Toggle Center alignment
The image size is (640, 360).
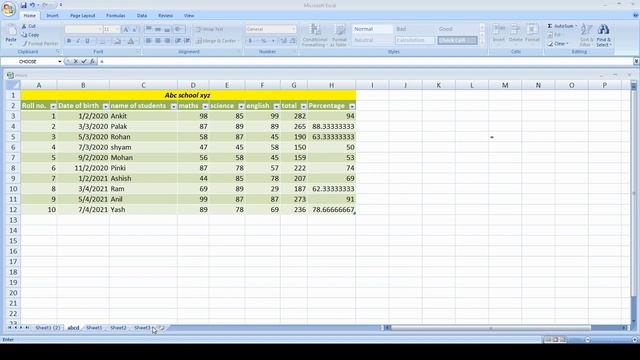click(x=158, y=41)
